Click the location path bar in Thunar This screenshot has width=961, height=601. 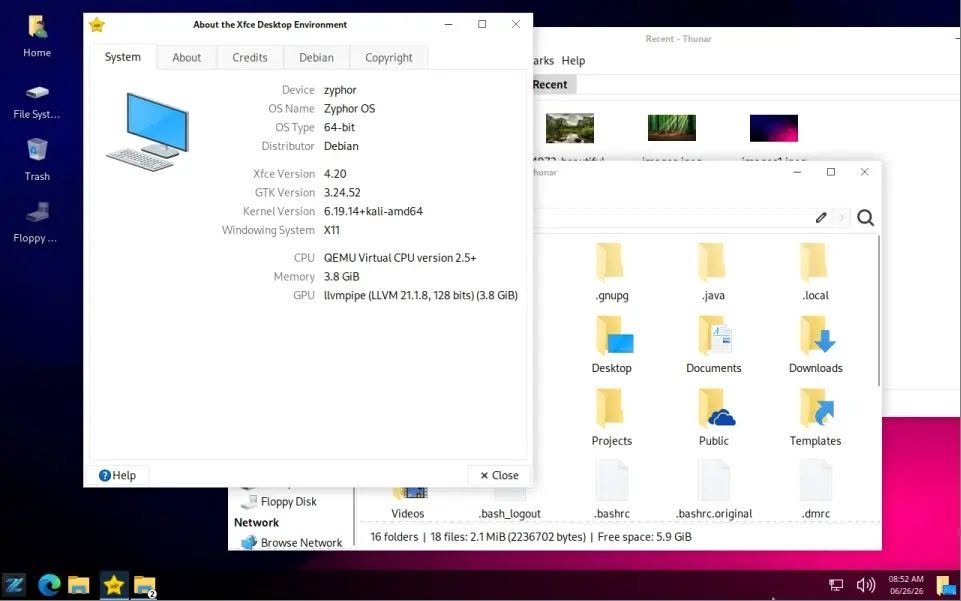coord(671,218)
